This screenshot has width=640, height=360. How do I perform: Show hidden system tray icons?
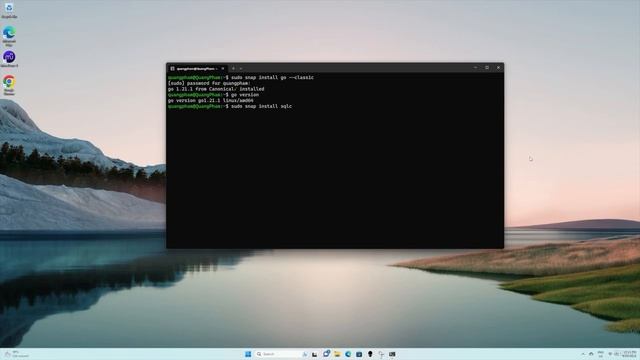pyautogui.click(x=583, y=354)
